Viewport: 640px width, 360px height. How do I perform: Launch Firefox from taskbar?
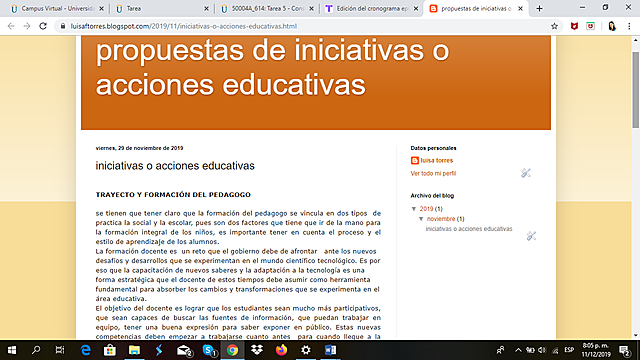point(281,350)
